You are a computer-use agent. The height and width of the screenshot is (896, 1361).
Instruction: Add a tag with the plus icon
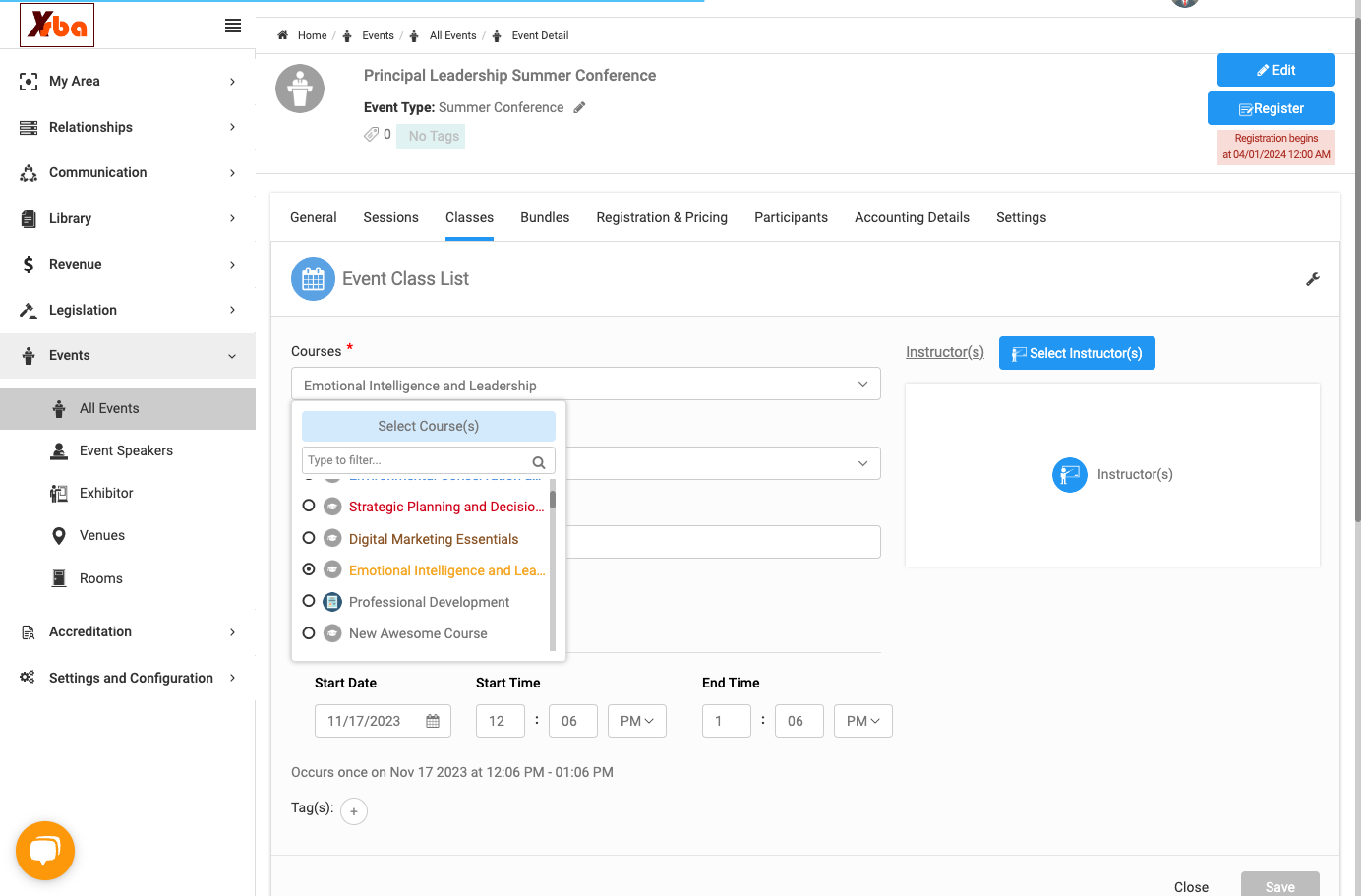click(354, 811)
